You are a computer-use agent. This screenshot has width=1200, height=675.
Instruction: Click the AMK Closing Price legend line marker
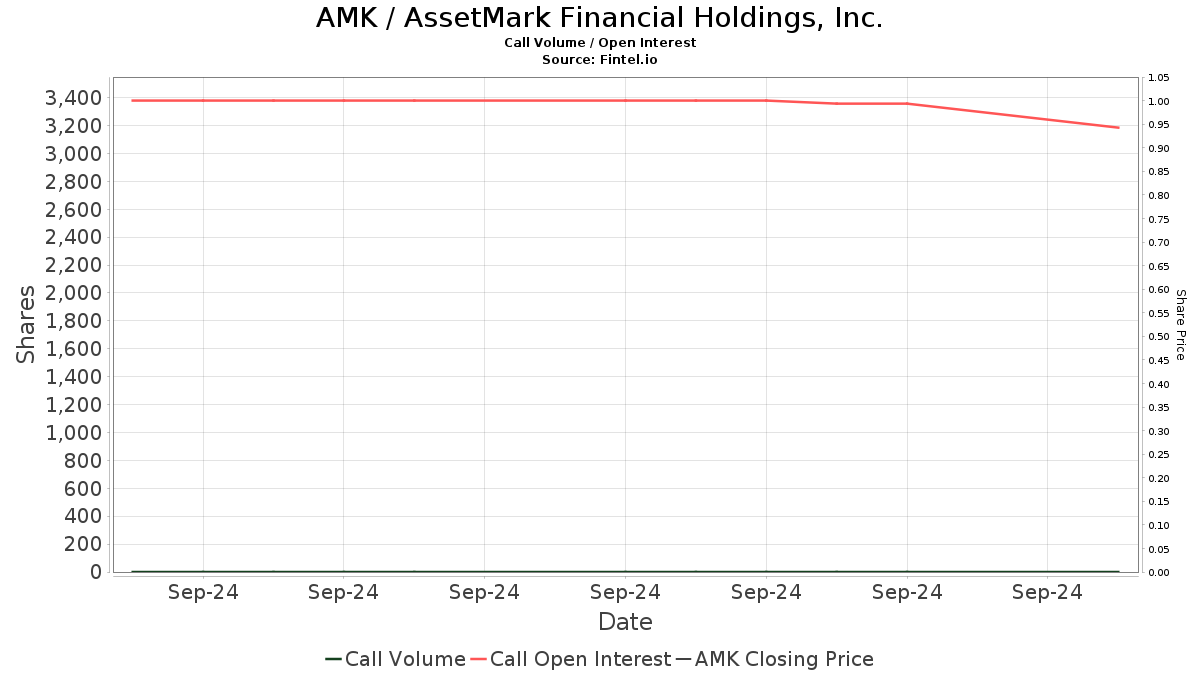tap(683, 659)
